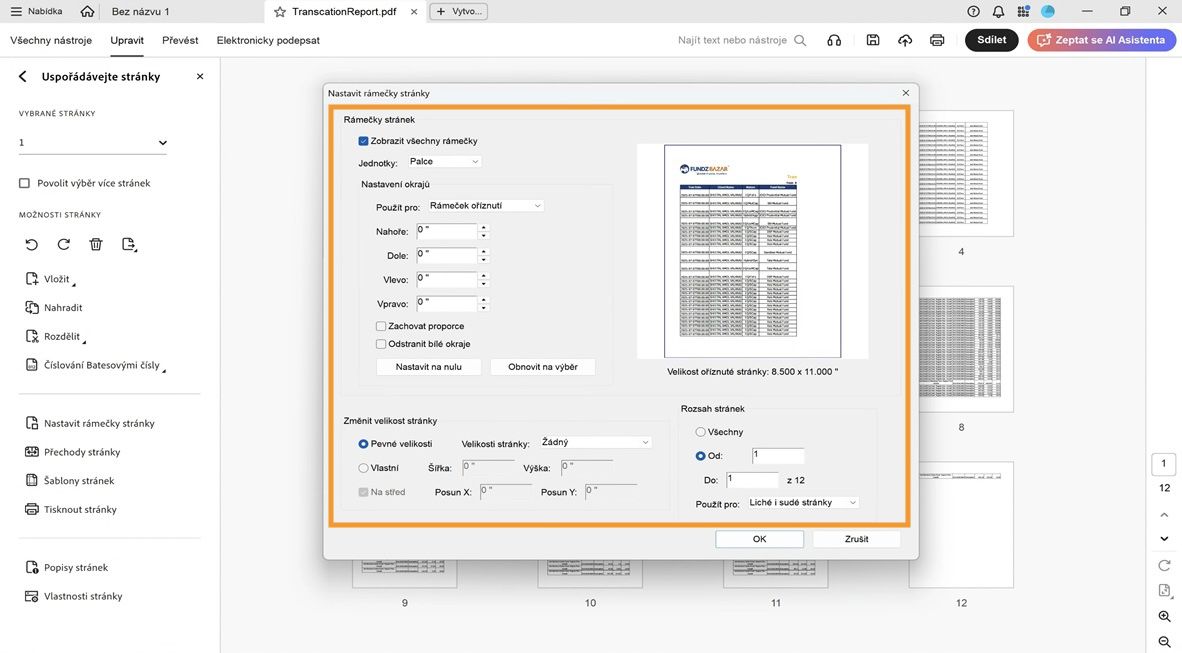Upload the document to cloud

(905, 40)
